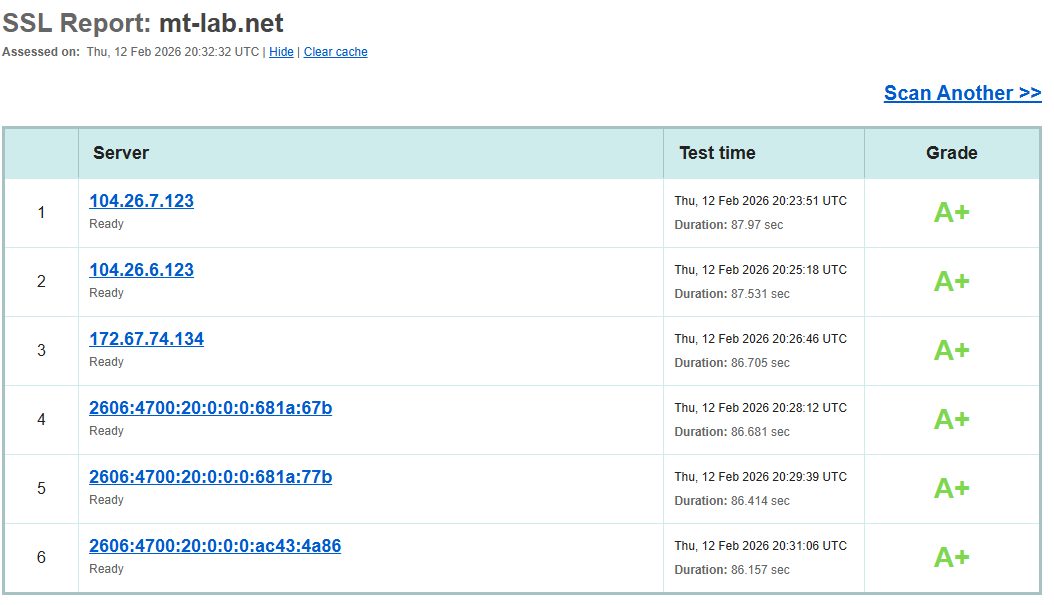Open IPv6 server ending ac43:4a86

[x=215, y=546]
